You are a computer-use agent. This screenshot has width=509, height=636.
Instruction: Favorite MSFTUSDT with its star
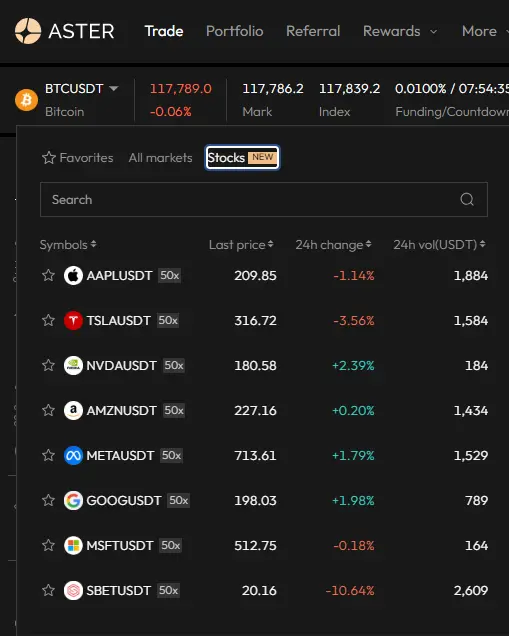48,545
